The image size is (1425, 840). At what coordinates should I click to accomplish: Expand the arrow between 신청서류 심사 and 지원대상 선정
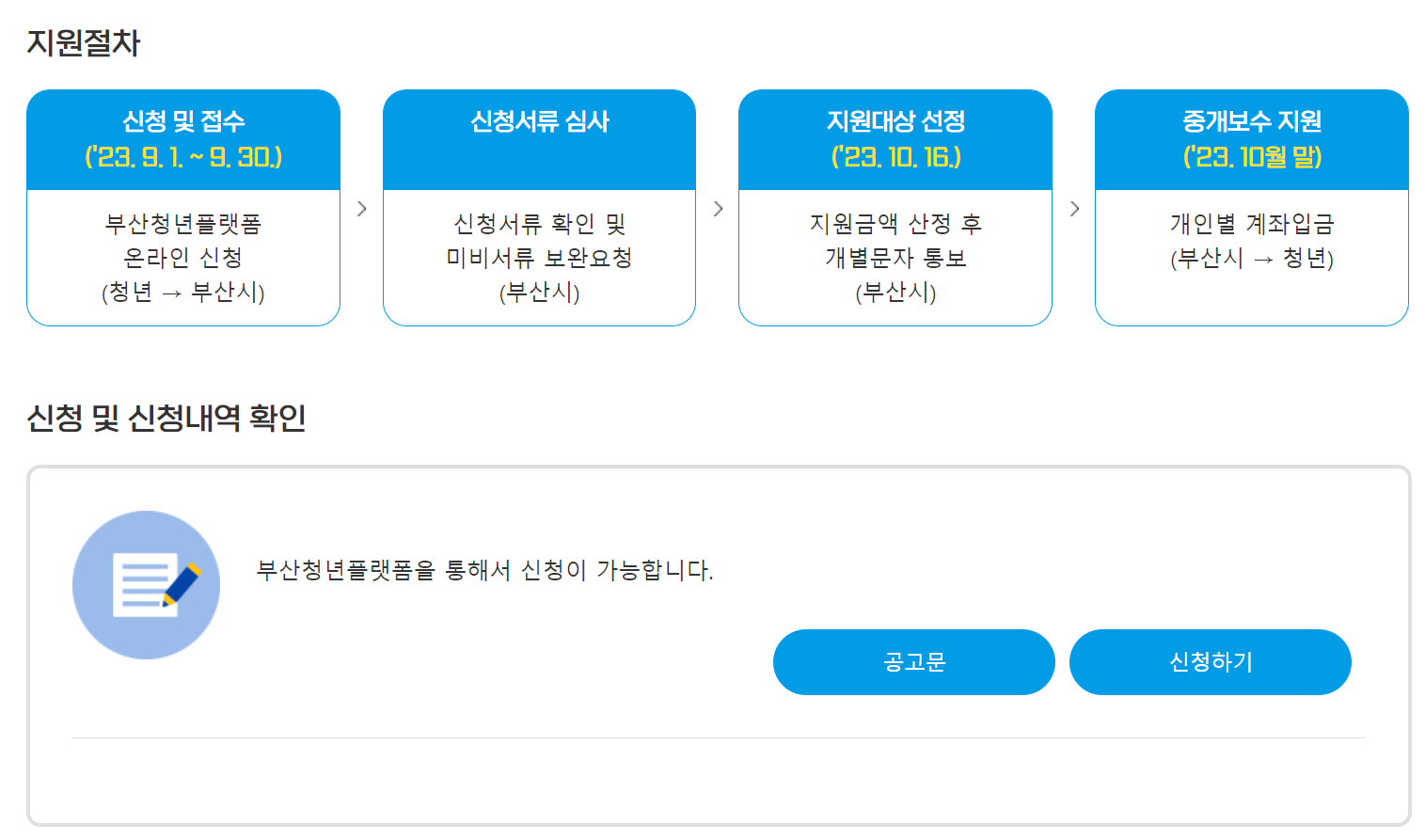[718, 209]
